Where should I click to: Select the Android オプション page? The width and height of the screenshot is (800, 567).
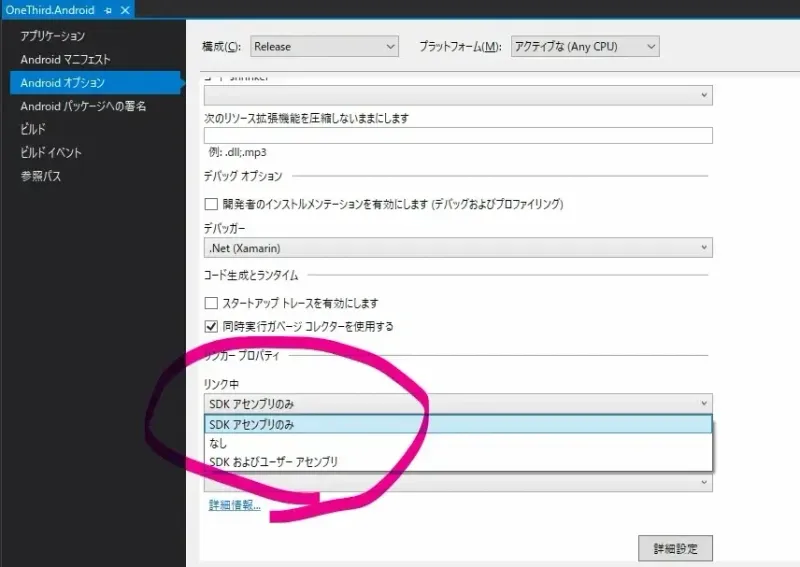click(x=62, y=83)
